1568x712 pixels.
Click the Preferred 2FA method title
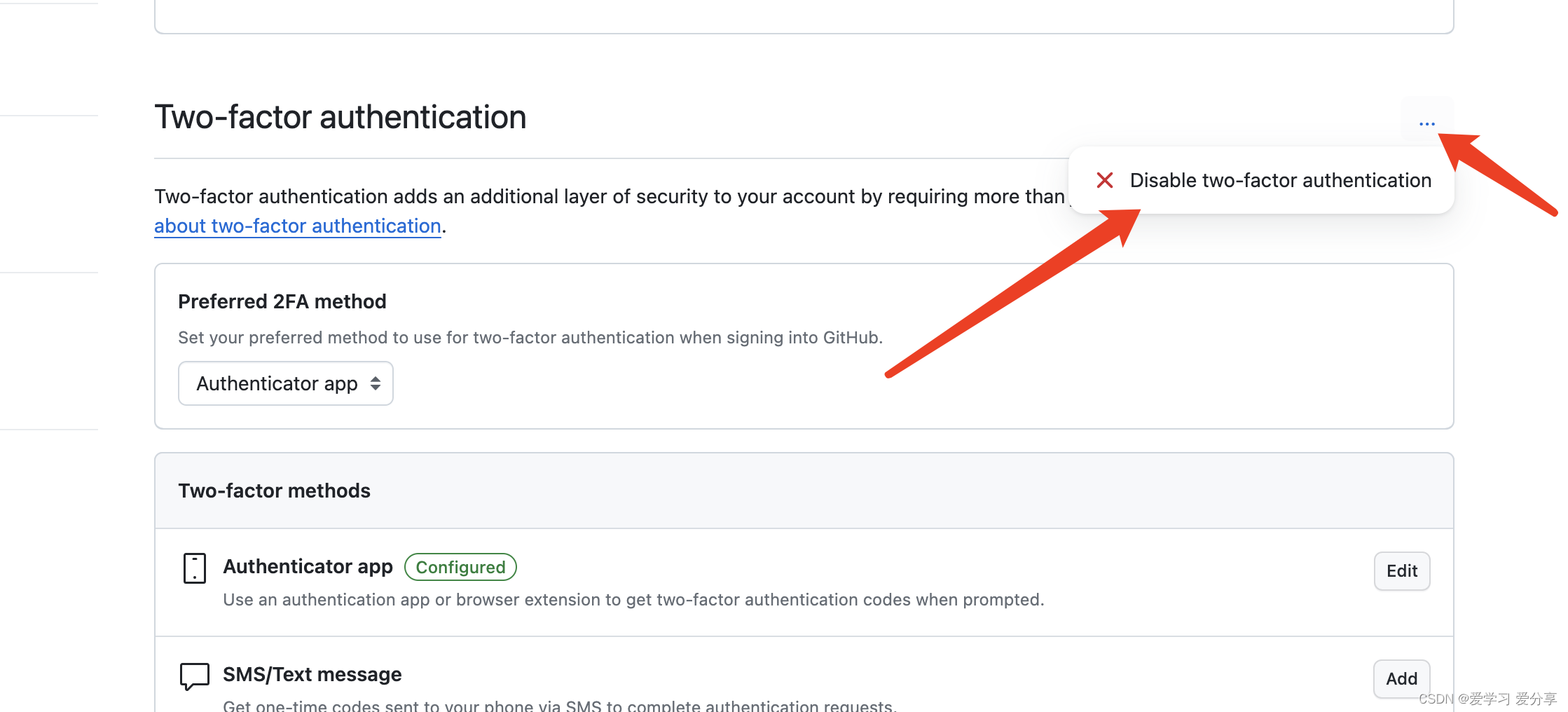[x=282, y=301]
